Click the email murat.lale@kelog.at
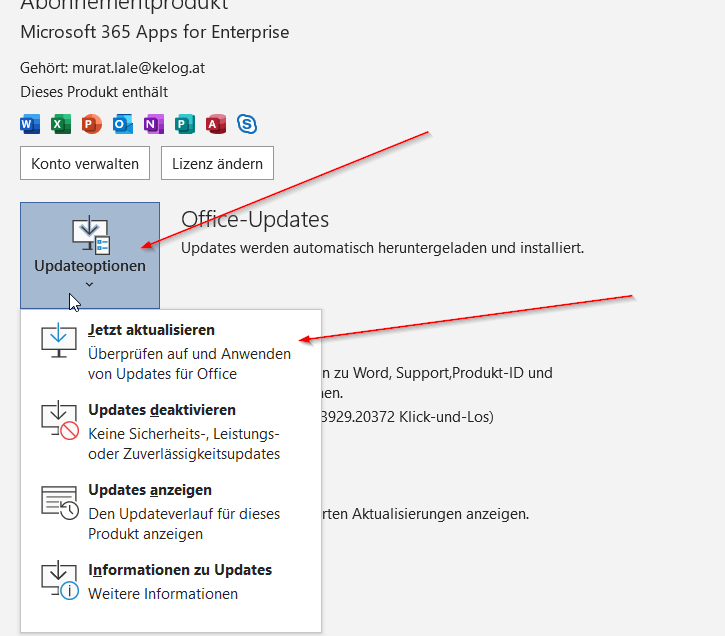 click(139, 68)
